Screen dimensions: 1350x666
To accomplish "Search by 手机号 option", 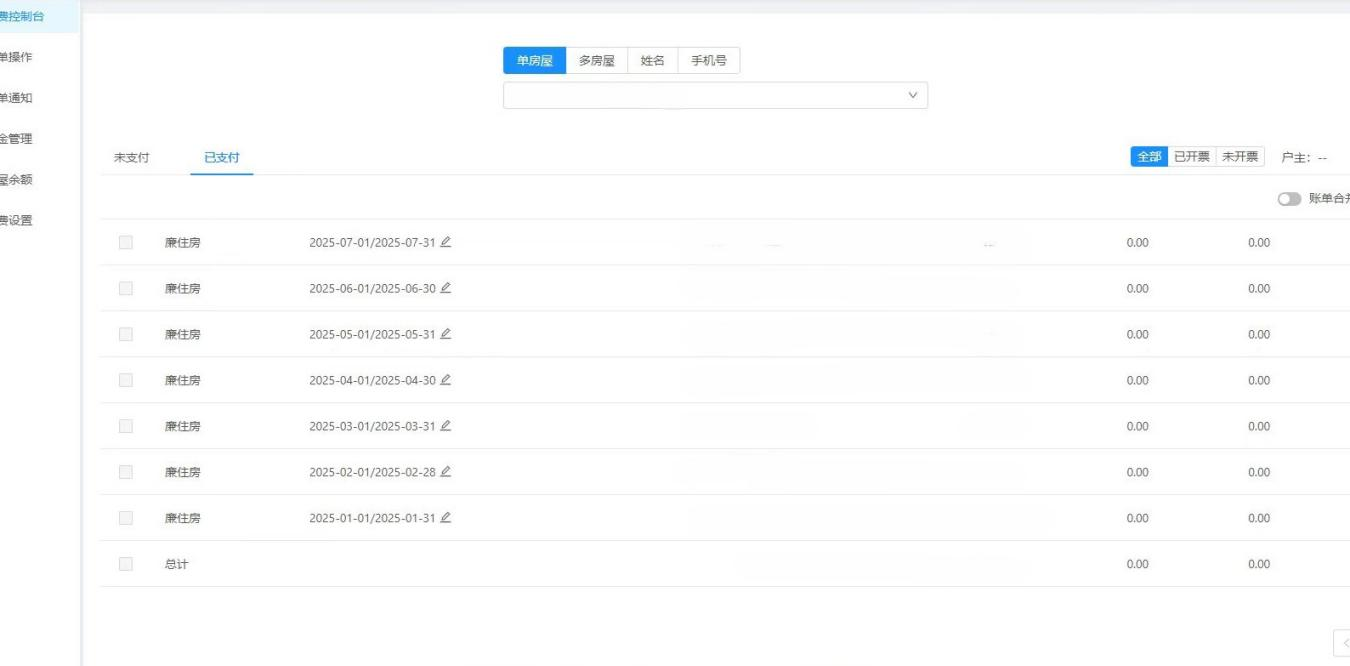I will click(x=709, y=61).
